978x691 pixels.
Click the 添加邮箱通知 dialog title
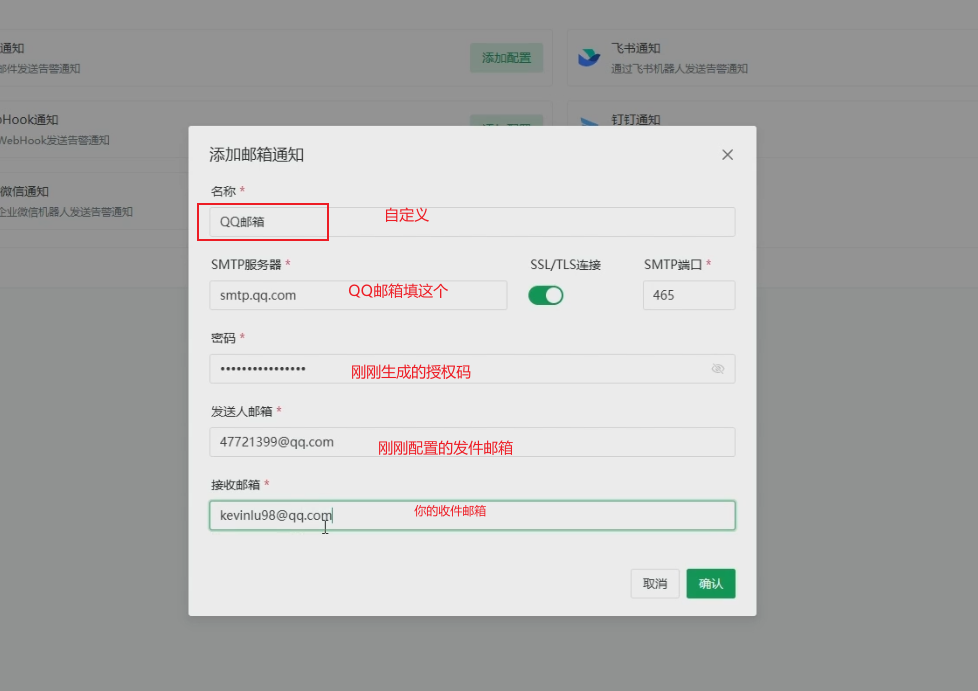coord(258,154)
